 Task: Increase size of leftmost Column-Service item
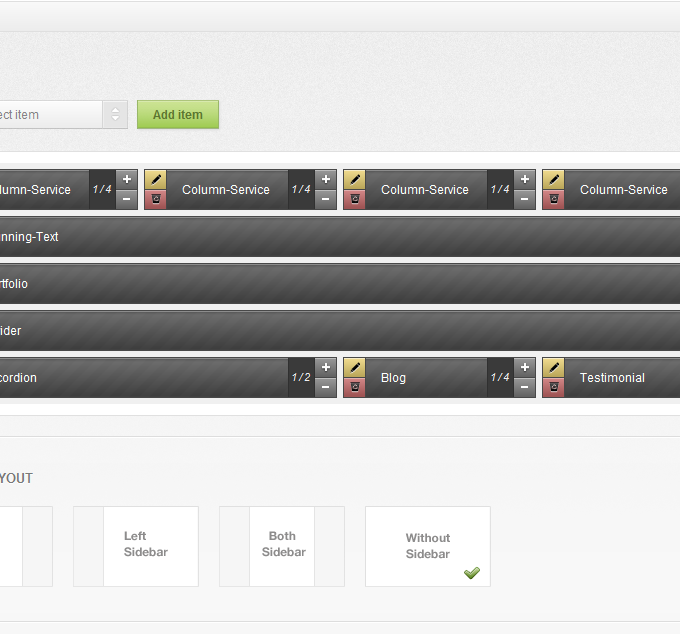tap(127, 180)
